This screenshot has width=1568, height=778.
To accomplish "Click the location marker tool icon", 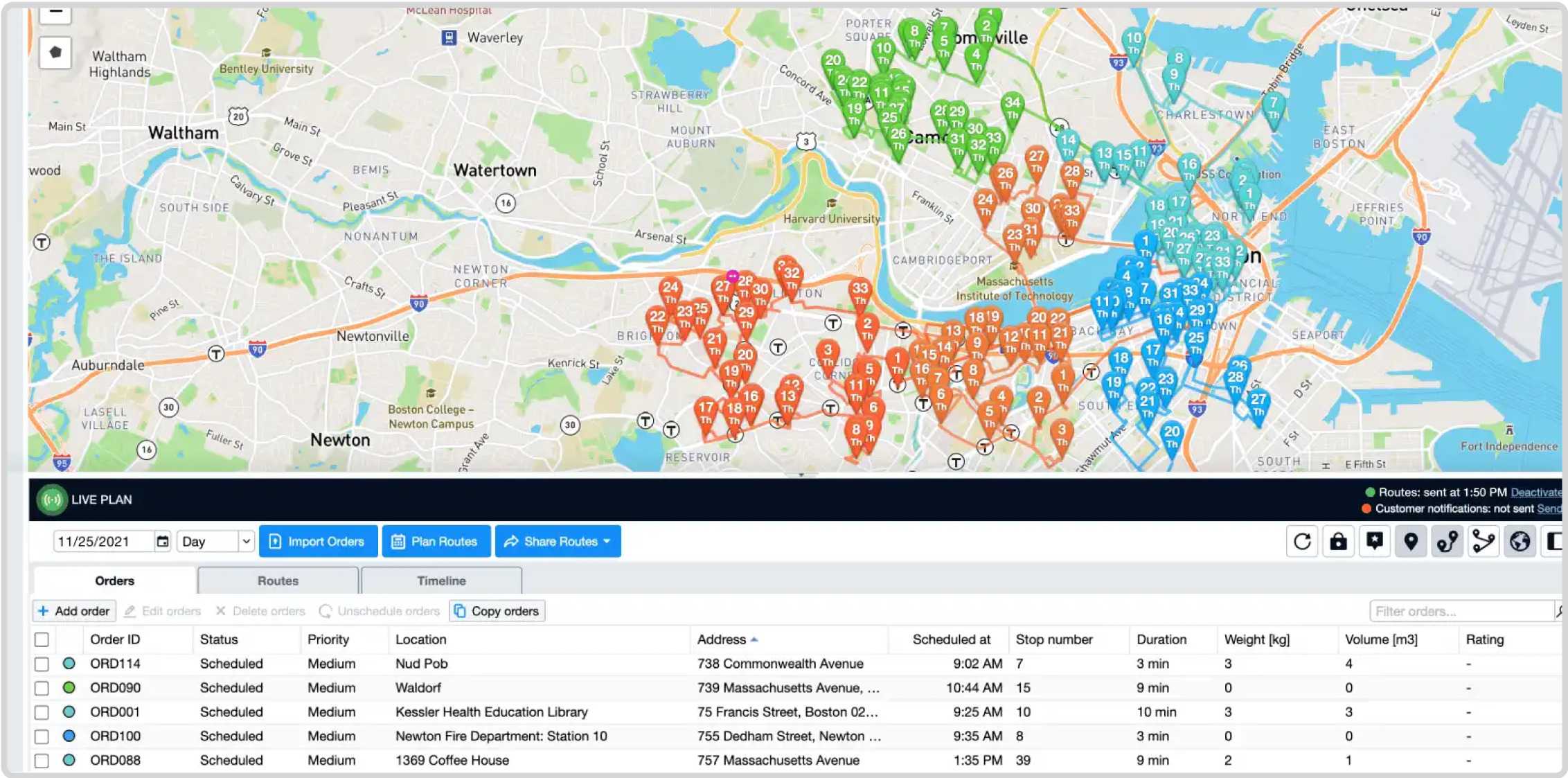I will coord(1410,541).
